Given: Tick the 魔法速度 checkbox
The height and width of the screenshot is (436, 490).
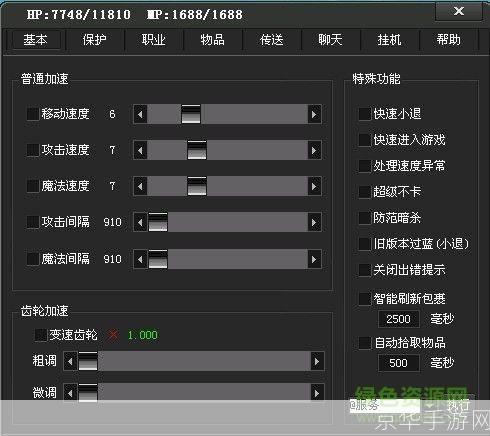Looking at the screenshot, I should 33,186.
